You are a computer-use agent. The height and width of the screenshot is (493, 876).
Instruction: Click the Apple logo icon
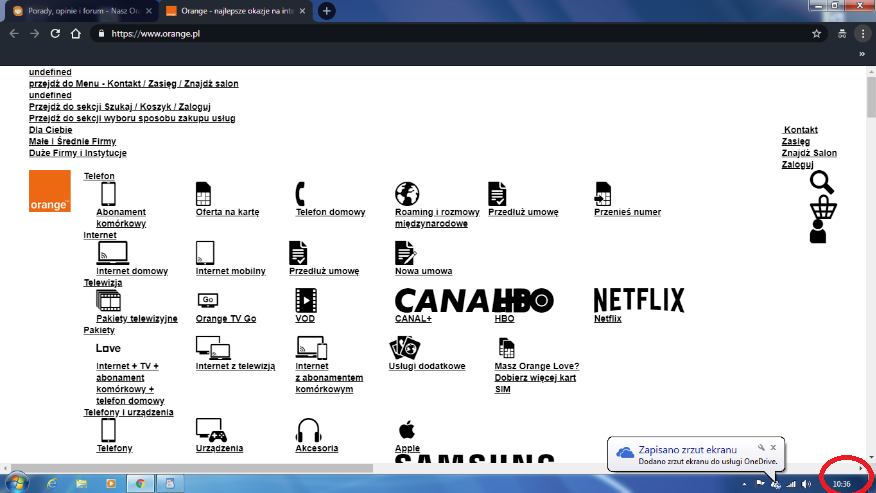pos(406,430)
